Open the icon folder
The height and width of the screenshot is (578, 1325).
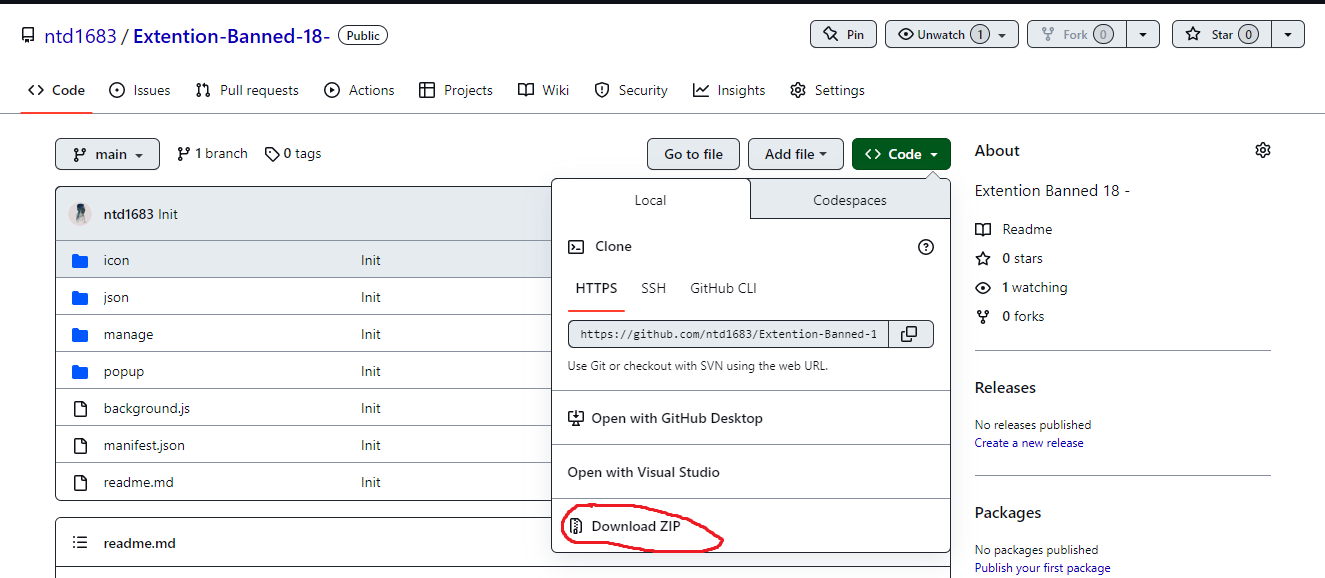point(116,260)
